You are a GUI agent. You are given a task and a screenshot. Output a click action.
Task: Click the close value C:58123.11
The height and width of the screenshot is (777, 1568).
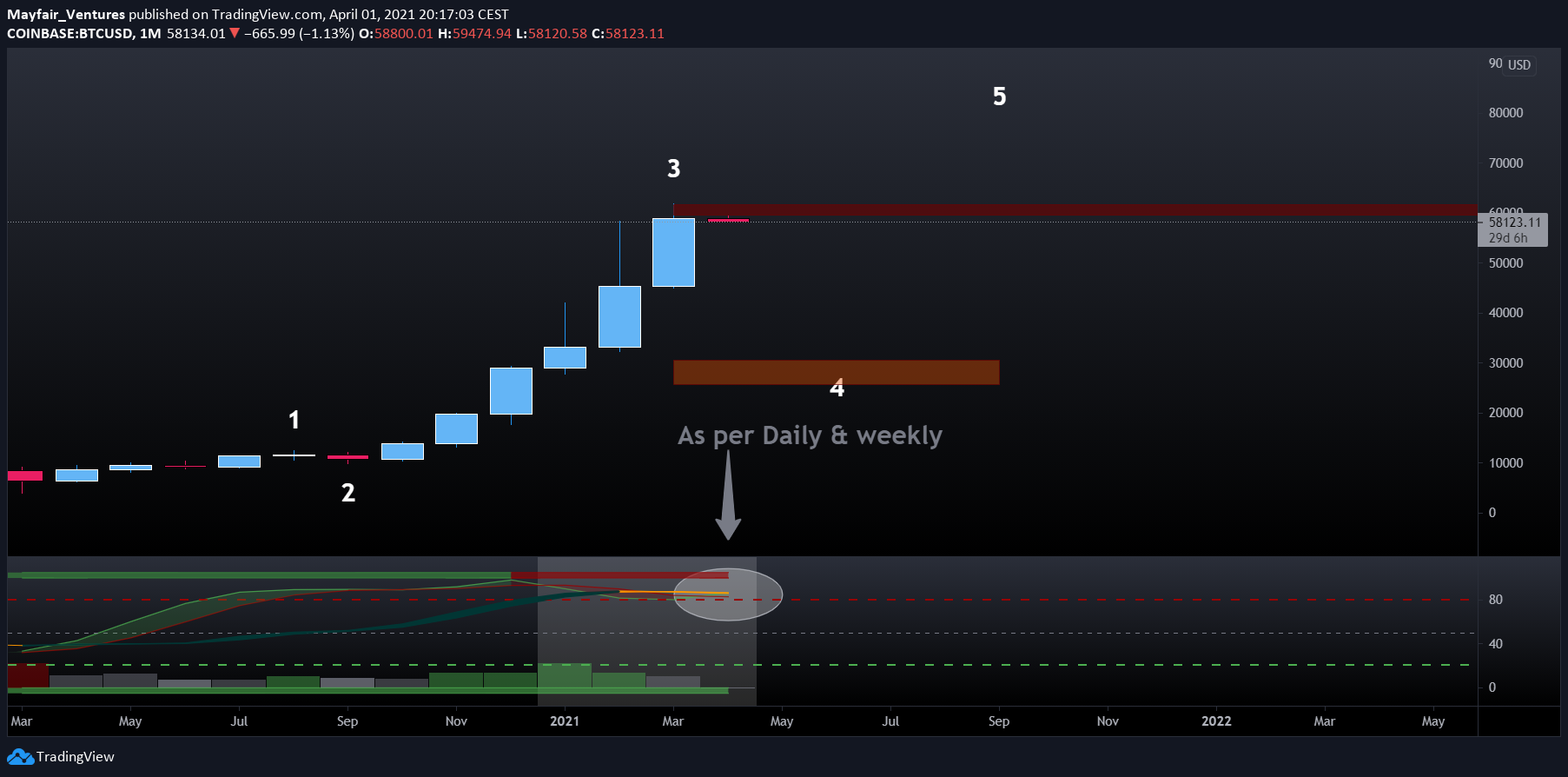tap(627, 33)
